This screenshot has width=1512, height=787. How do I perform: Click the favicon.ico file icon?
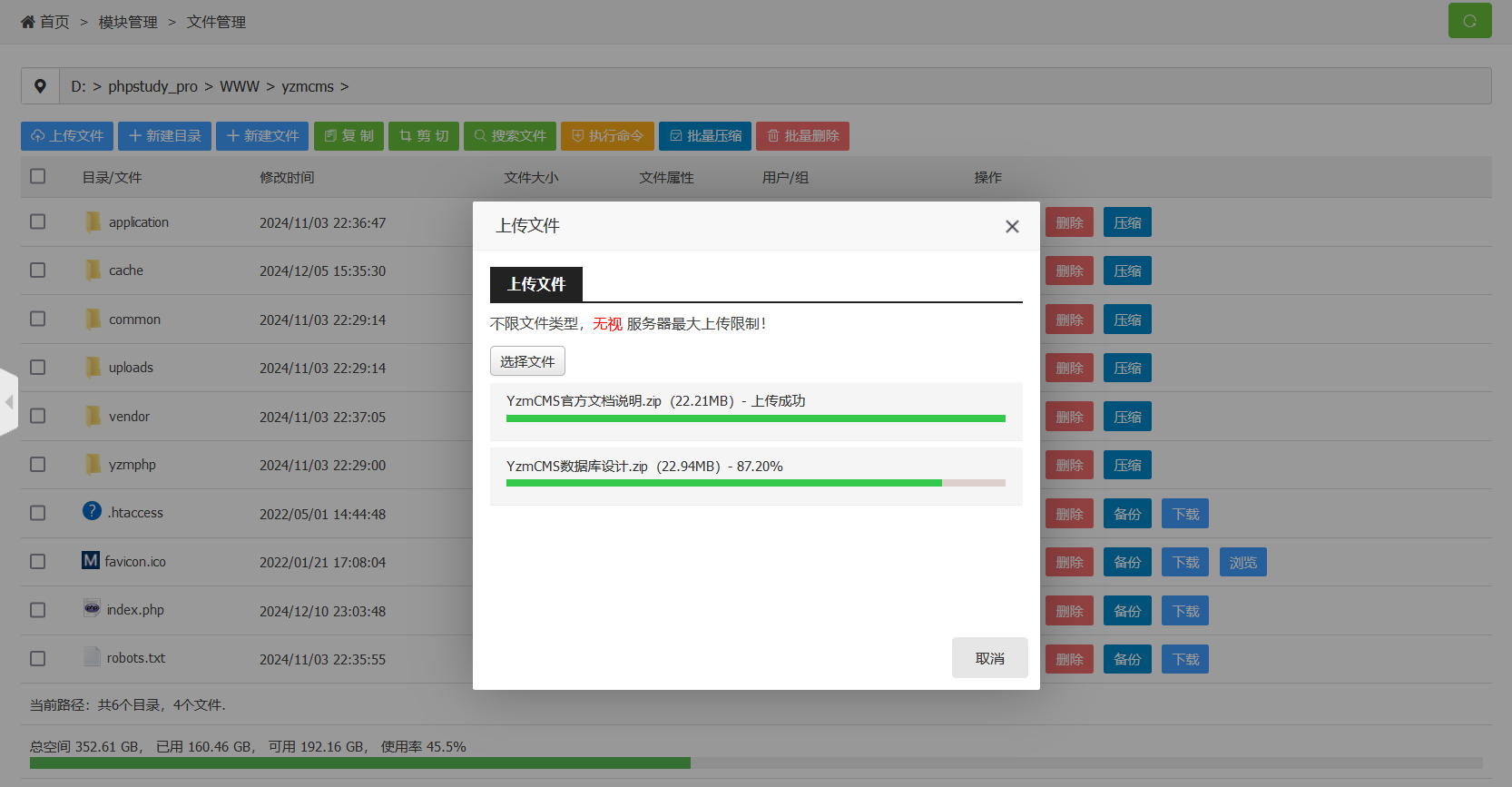91,561
